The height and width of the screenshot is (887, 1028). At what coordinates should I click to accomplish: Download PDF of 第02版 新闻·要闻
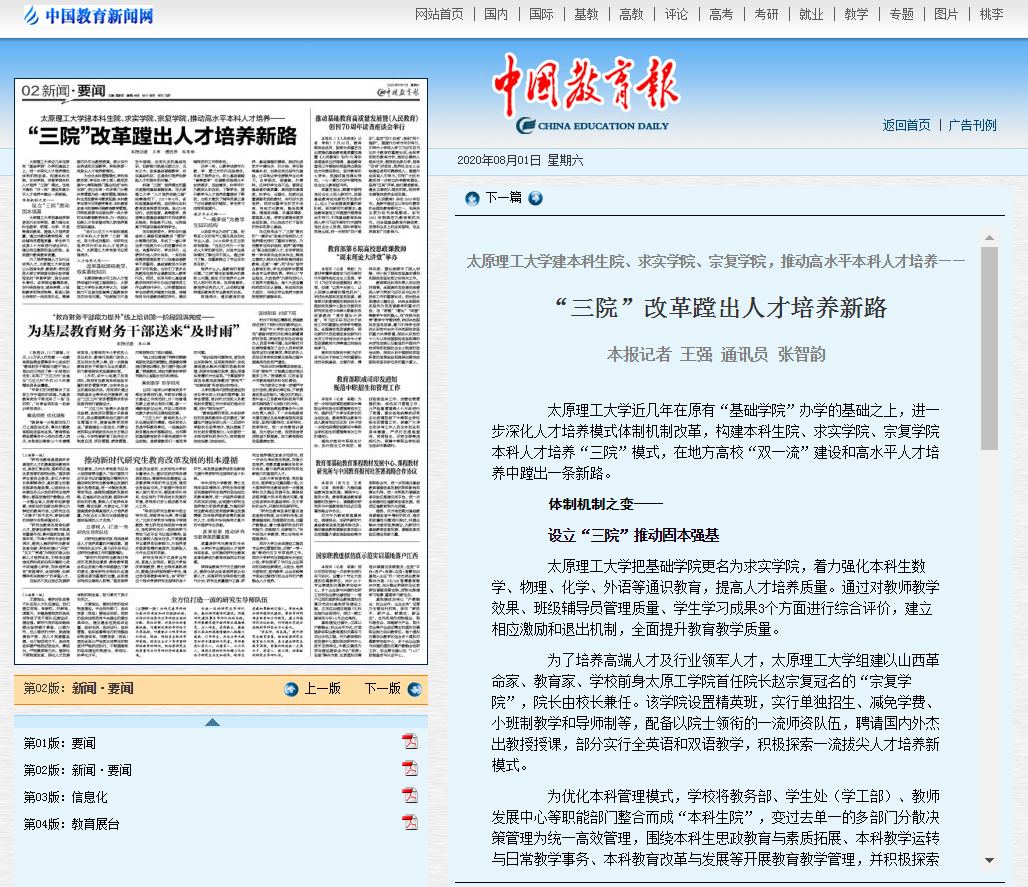click(409, 769)
